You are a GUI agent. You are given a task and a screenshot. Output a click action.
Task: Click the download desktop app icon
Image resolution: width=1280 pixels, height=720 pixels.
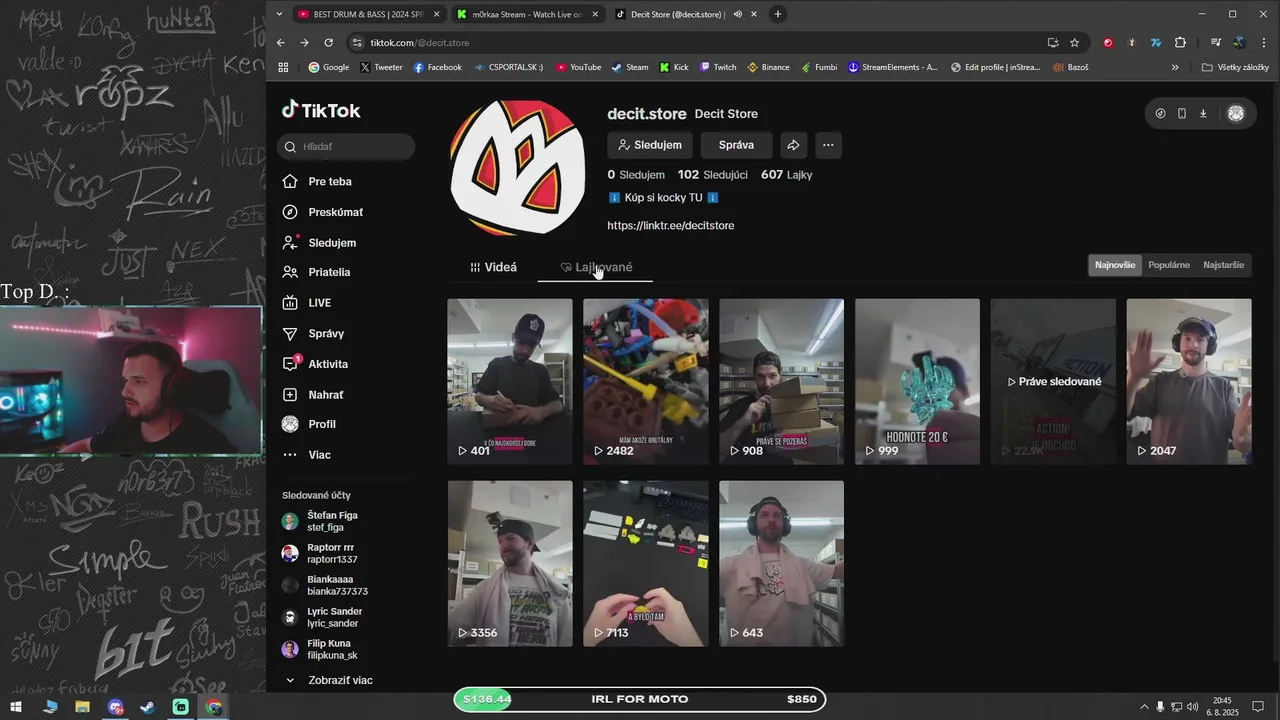1203,113
